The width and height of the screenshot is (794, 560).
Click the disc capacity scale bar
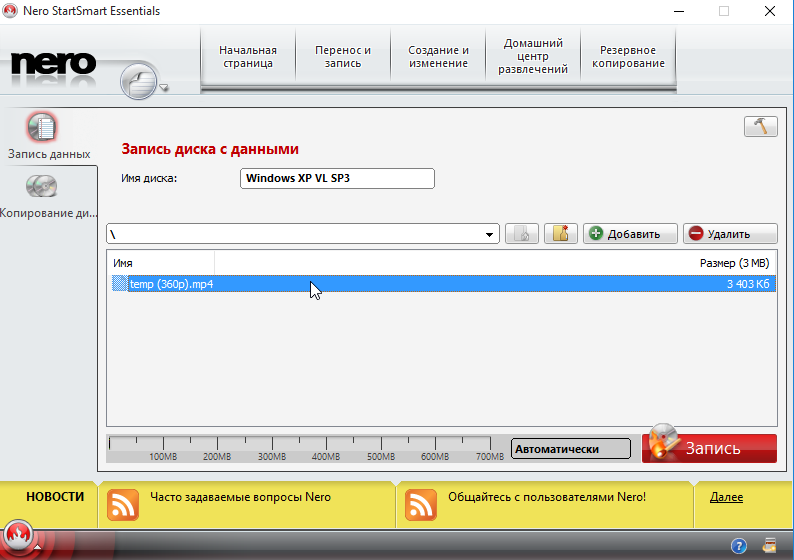click(x=306, y=449)
